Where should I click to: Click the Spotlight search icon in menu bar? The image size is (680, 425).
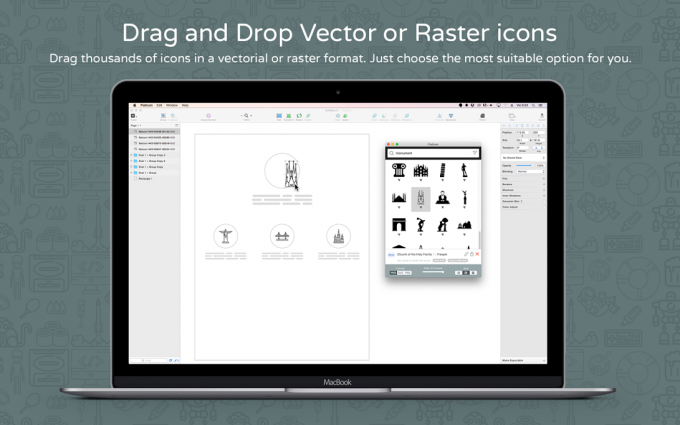[x=534, y=105]
